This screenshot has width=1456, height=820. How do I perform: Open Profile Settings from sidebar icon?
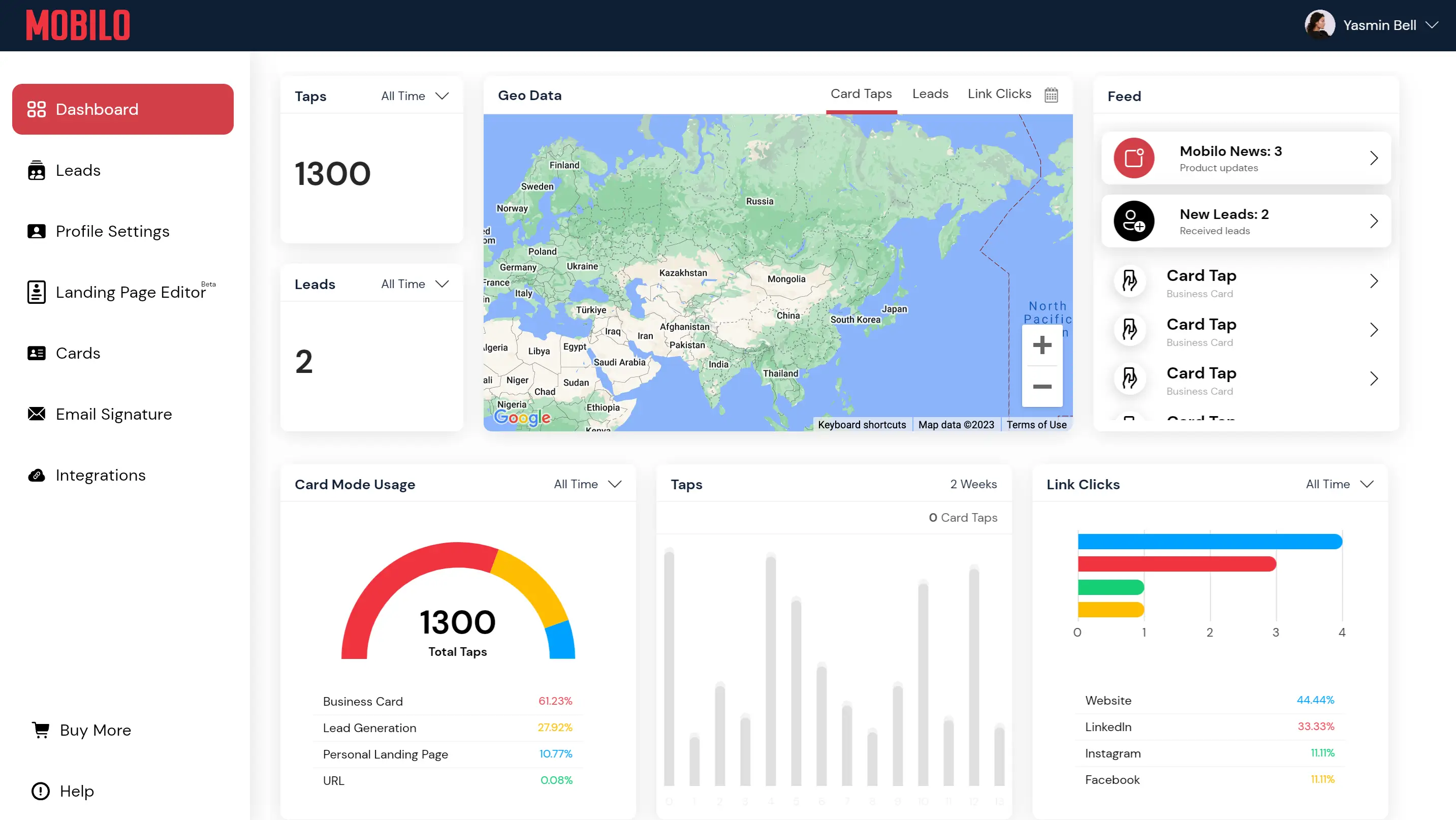pos(36,231)
